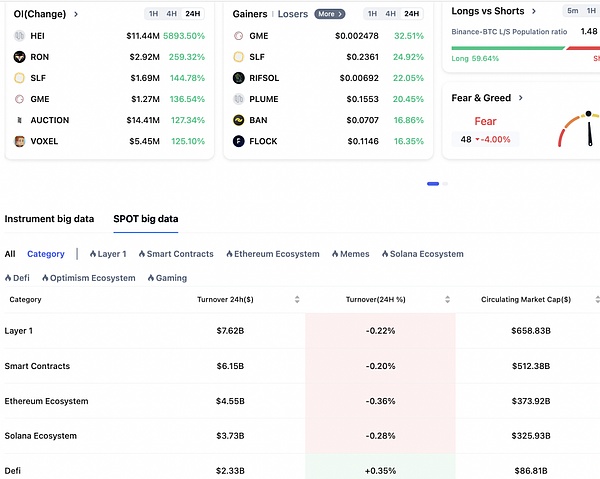Open Longs vs Shorts details via chevron
The height and width of the screenshot is (479, 600).
(534, 11)
